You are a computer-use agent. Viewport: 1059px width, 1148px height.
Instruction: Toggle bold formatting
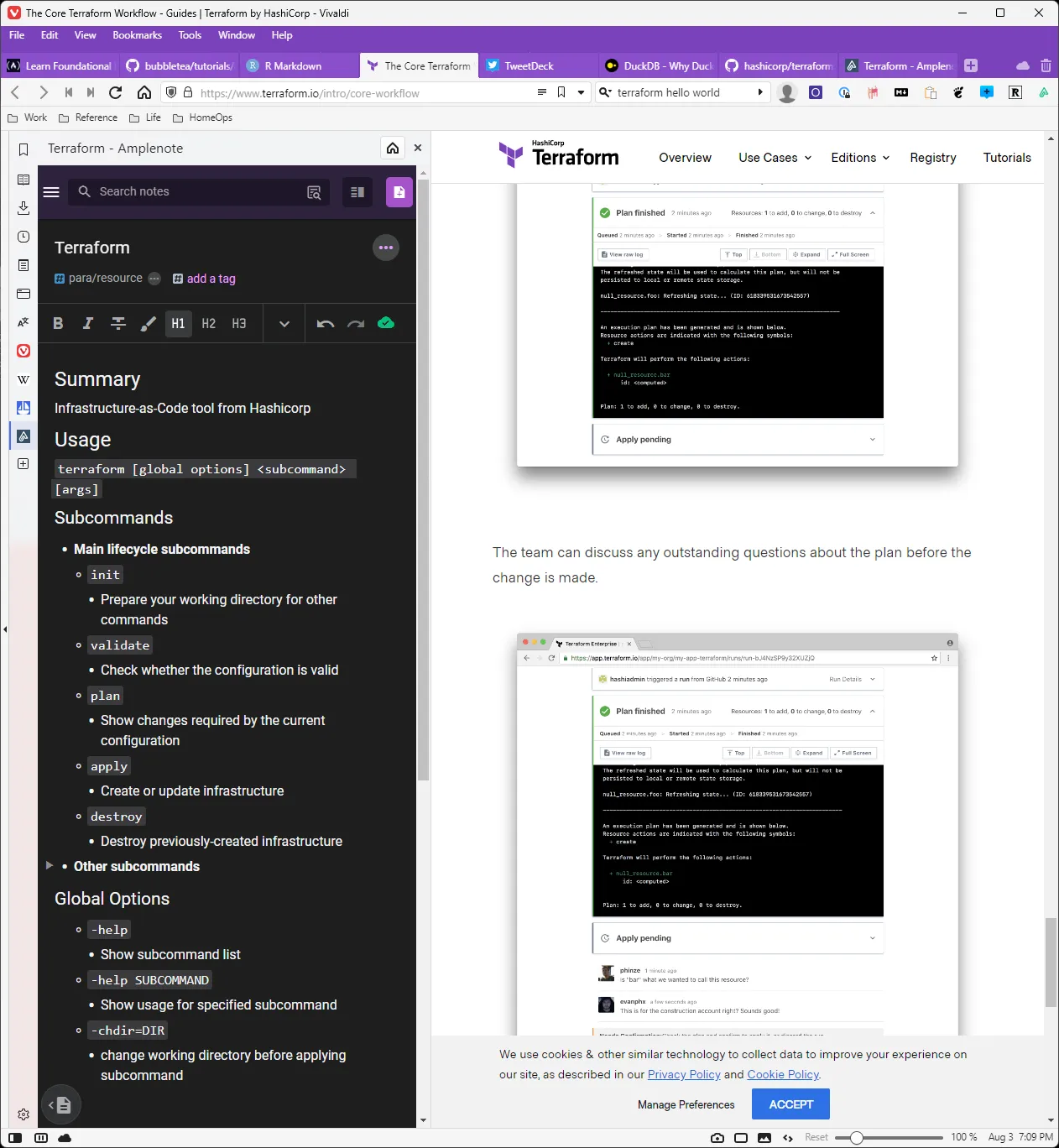[58, 323]
